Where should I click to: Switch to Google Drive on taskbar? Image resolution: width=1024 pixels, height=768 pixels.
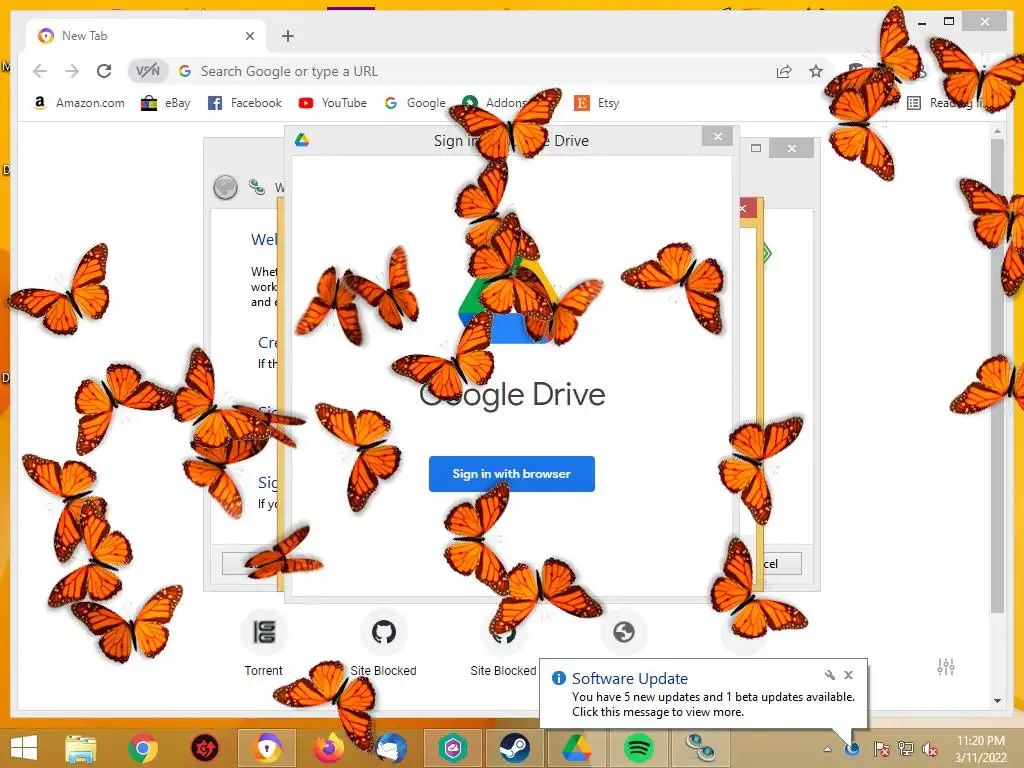click(577, 748)
